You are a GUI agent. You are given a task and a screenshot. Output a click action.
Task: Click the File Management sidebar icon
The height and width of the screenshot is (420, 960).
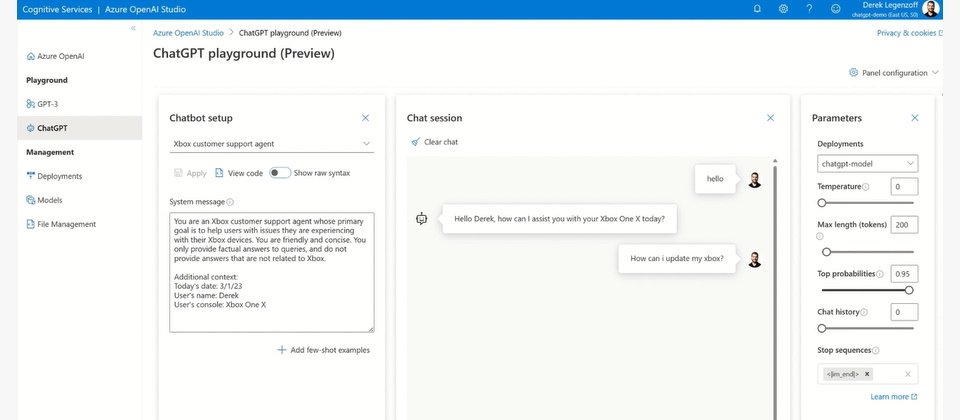[x=31, y=224]
